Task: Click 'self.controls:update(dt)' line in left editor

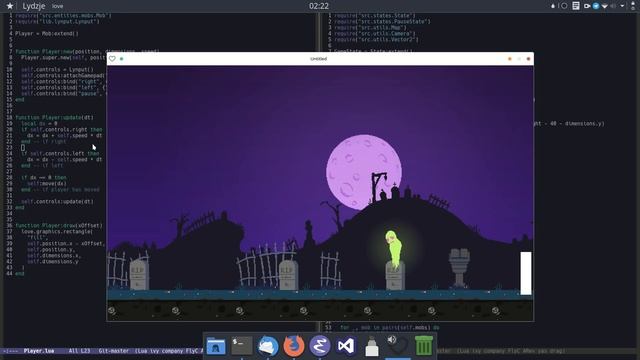Action: (57, 201)
